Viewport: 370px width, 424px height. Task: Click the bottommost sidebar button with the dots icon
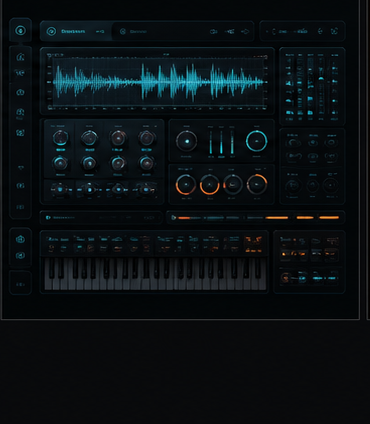[x=20, y=284]
